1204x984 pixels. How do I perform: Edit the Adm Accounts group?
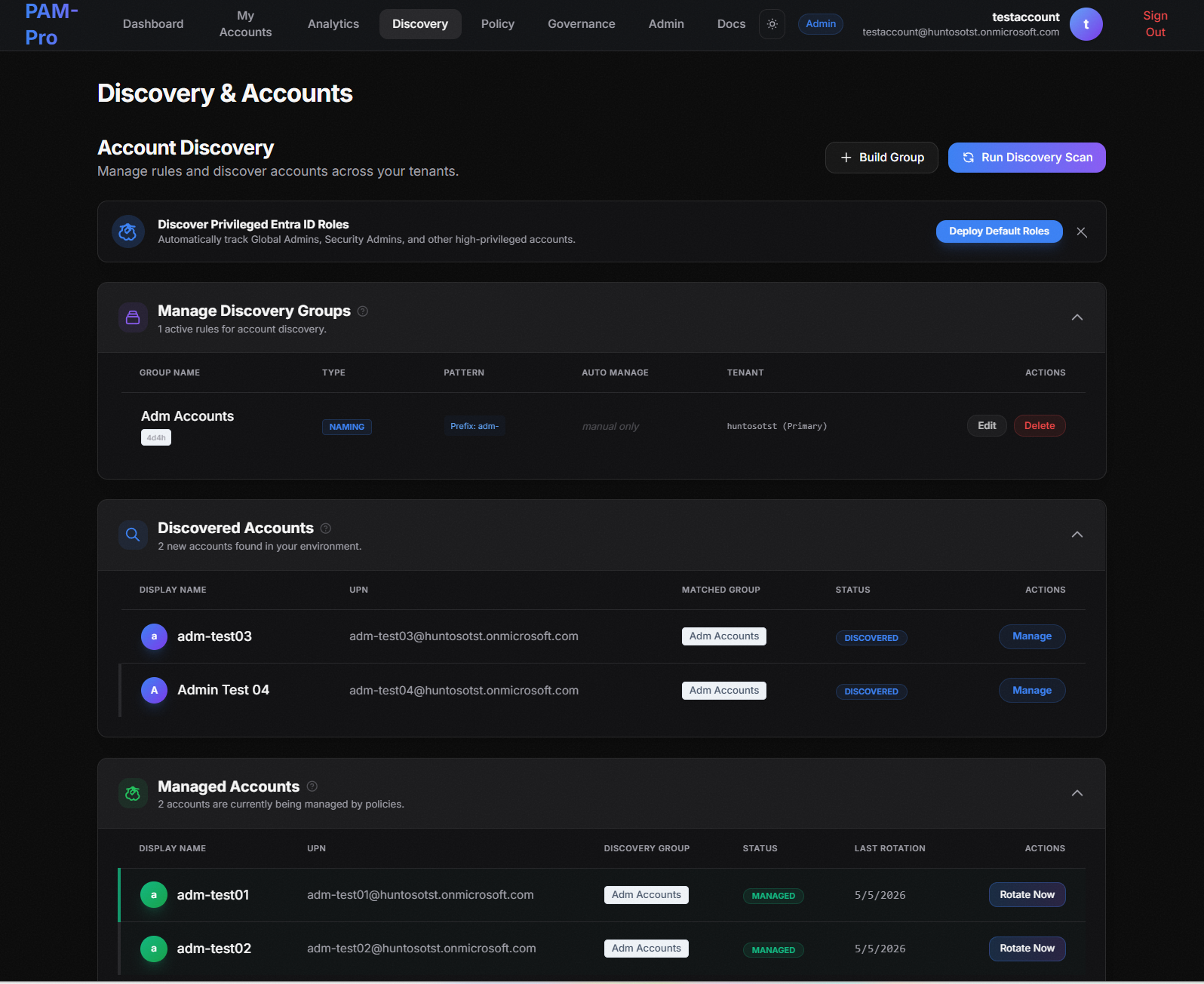coord(987,426)
